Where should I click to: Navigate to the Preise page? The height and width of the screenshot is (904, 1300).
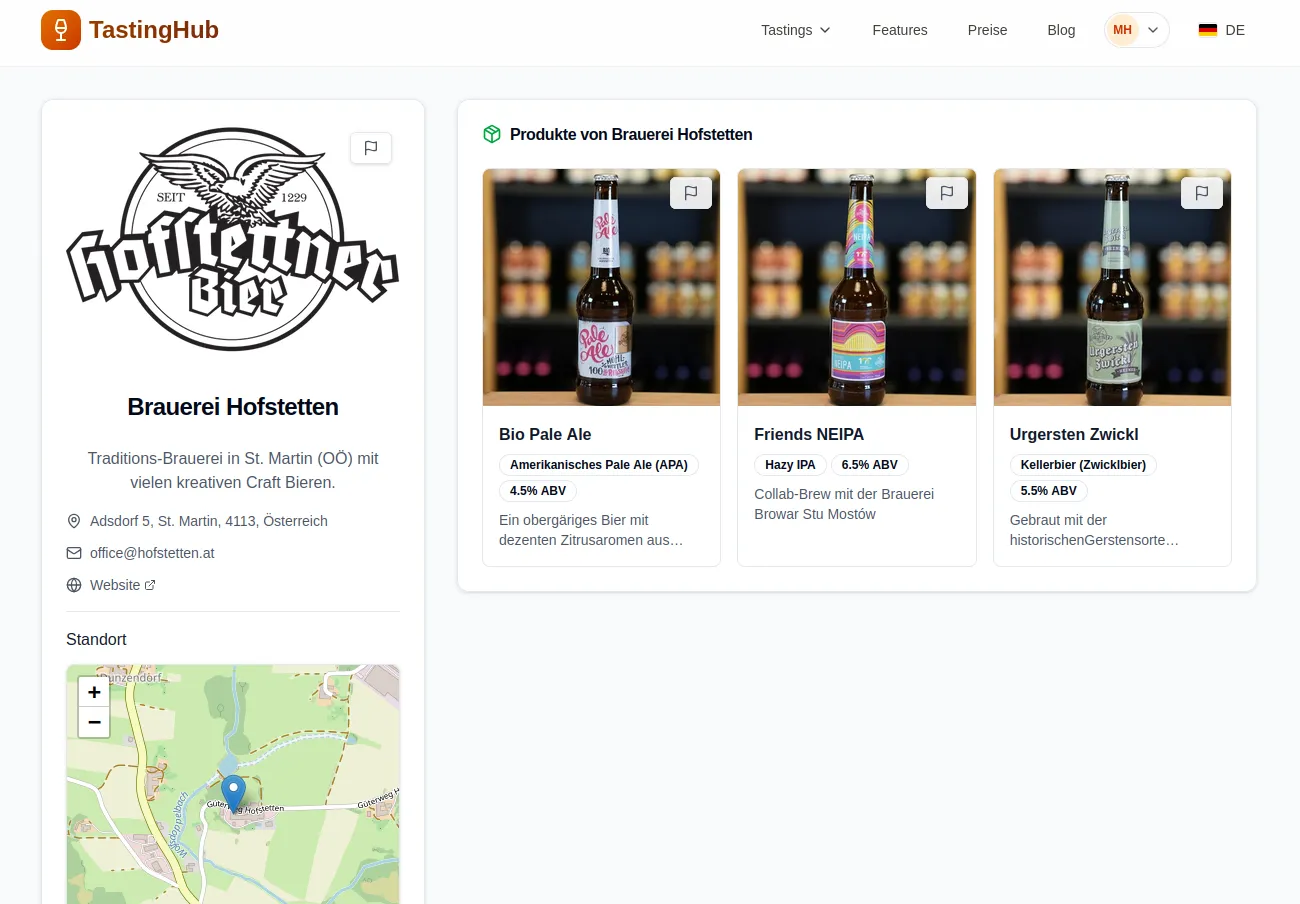[x=988, y=30]
